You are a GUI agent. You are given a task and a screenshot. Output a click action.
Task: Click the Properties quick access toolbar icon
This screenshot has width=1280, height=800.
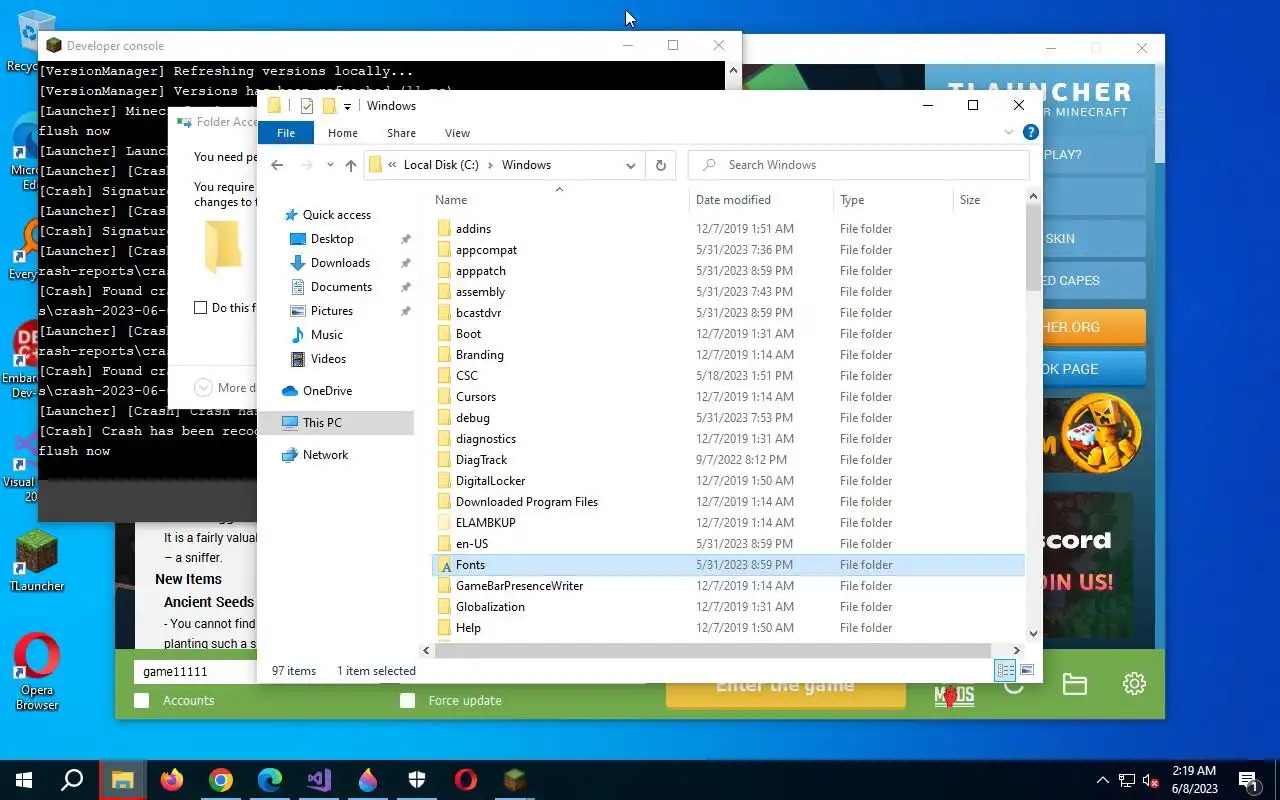pos(307,106)
